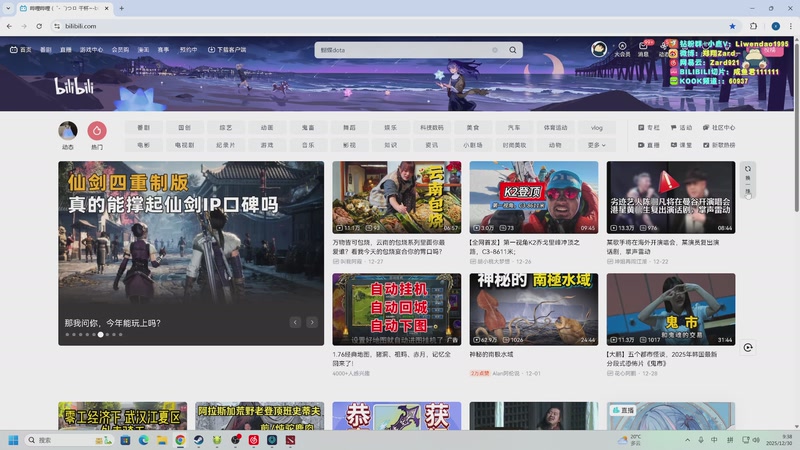Open 仙剑四重制版 carousel banner
800x450 pixels.
[x=191, y=253]
